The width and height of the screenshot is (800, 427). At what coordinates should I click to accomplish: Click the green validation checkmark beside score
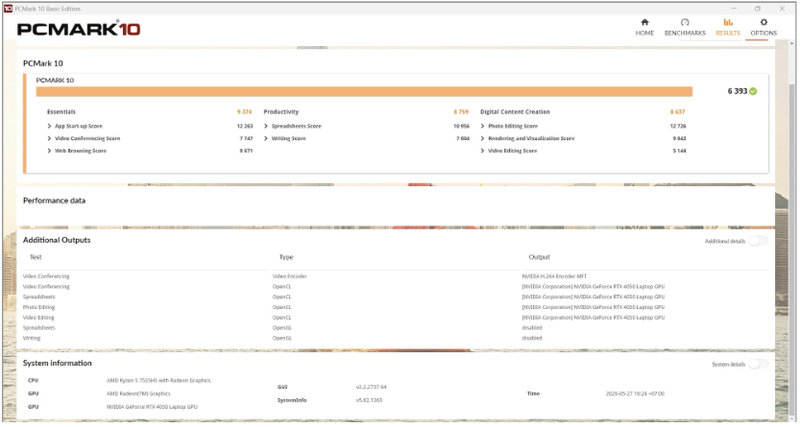[x=754, y=91]
